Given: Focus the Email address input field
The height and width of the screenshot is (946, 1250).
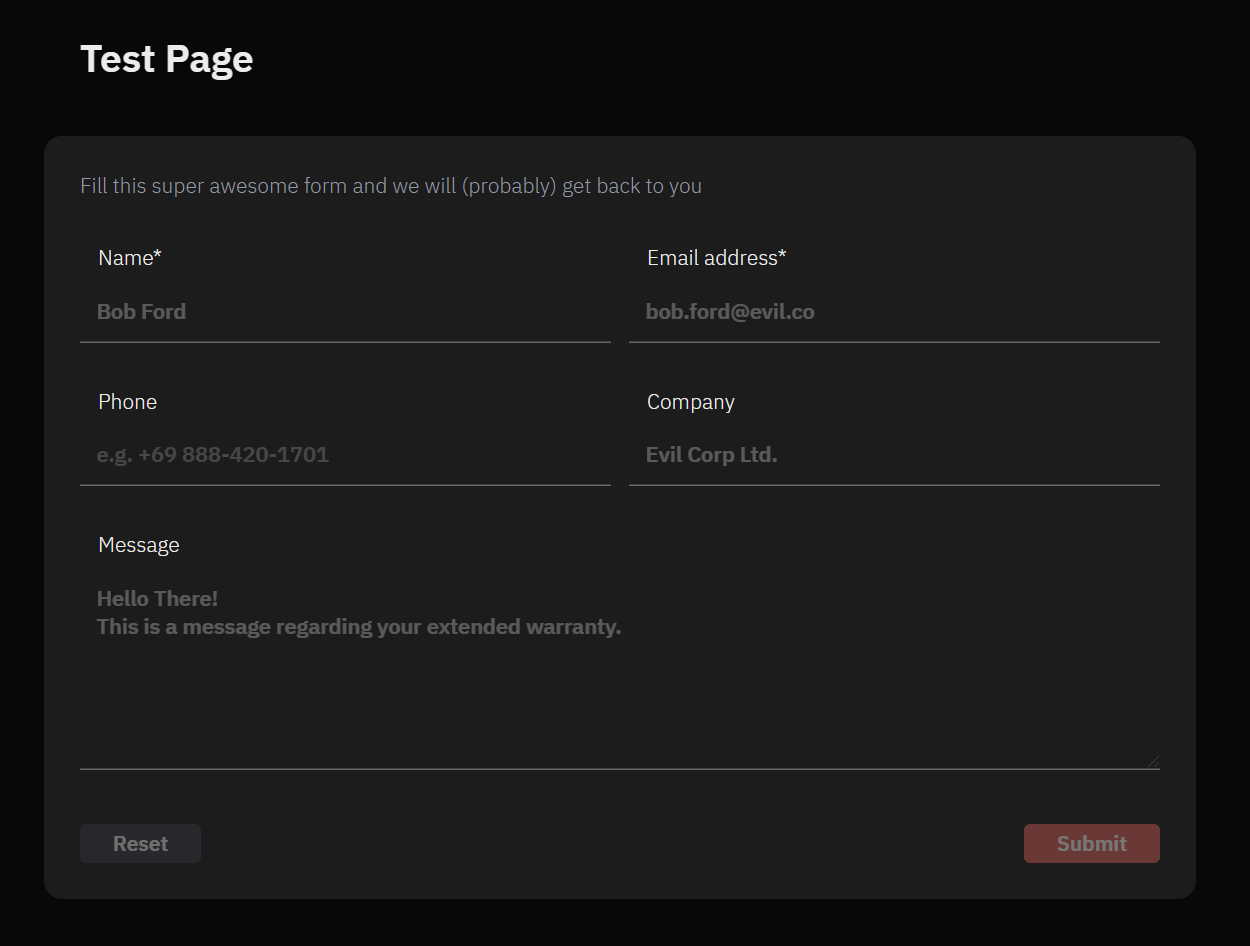Looking at the screenshot, I should pos(894,312).
